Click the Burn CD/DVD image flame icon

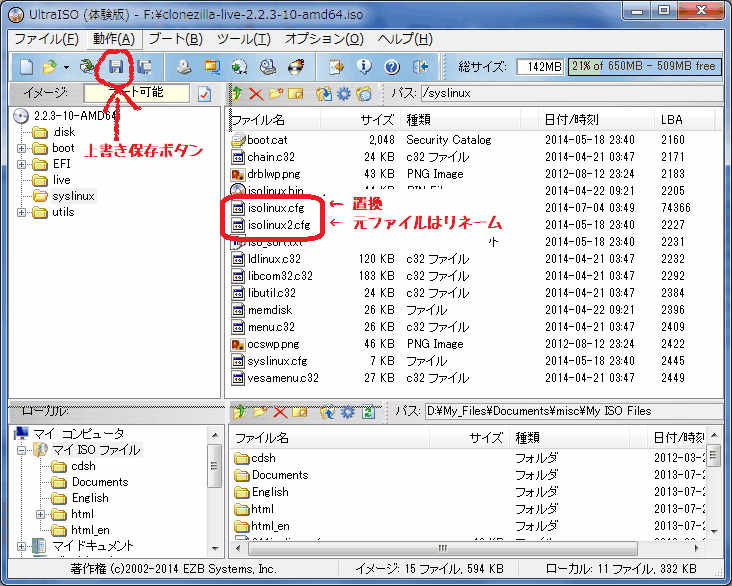click(x=296, y=67)
